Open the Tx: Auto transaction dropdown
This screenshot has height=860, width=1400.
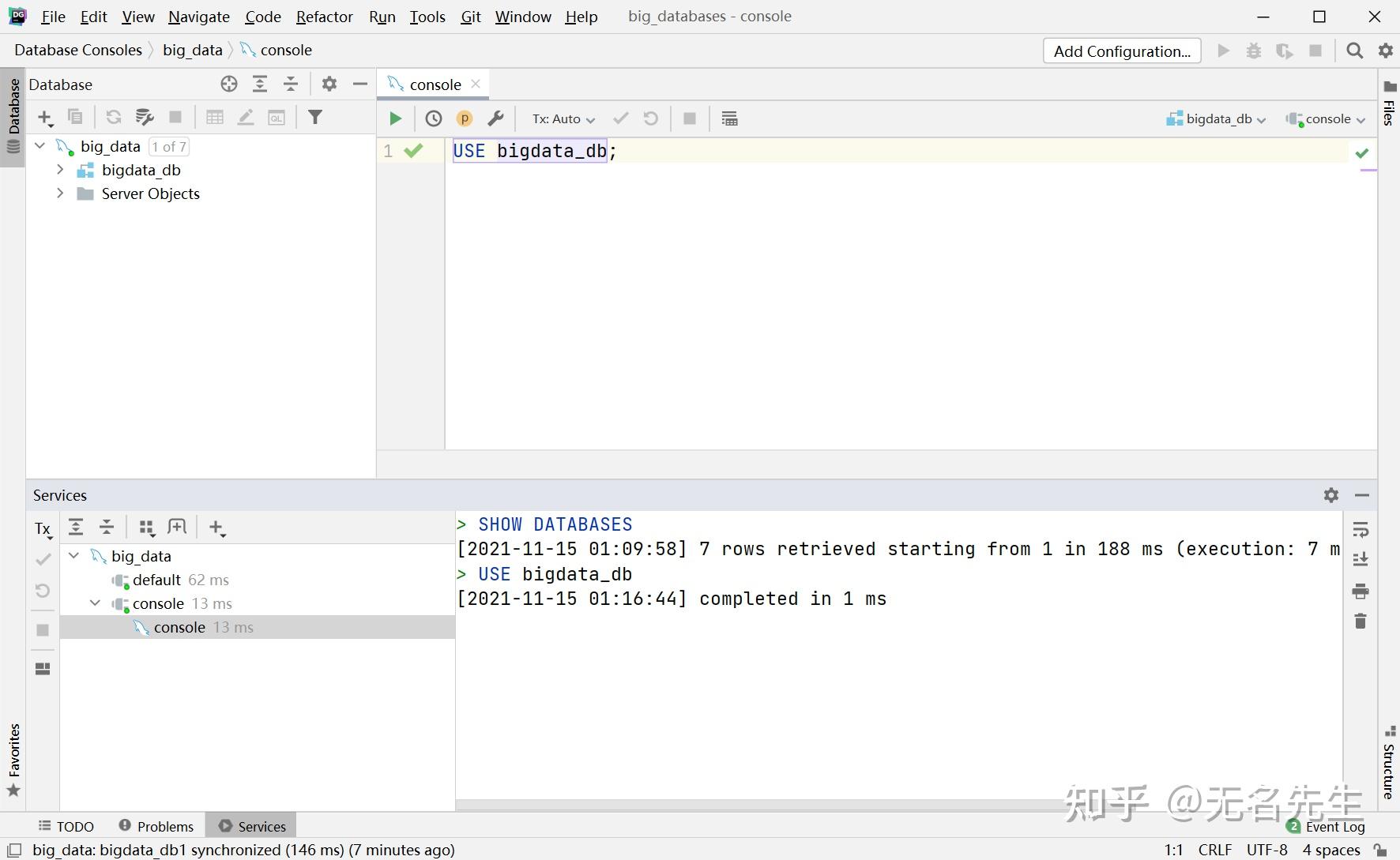563,118
